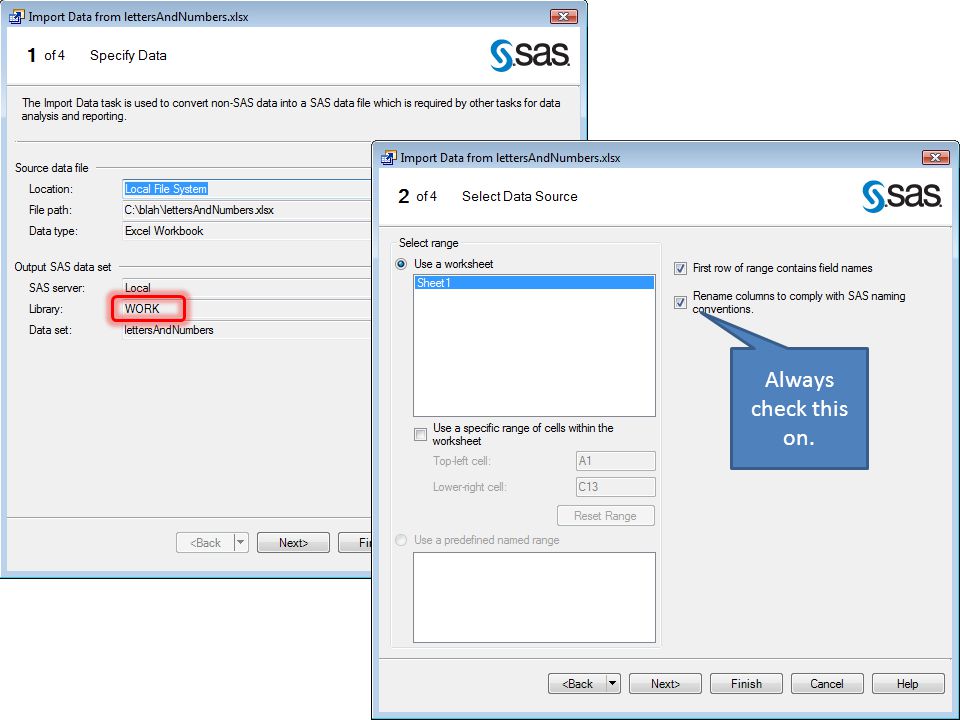The width and height of the screenshot is (960, 720).
Task: Click the 'Output SAS data set' section label
Action: pos(63,267)
